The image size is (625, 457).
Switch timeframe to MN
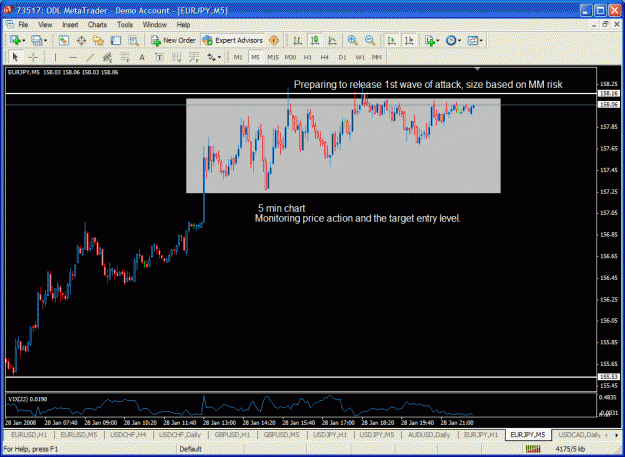[377, 57]
